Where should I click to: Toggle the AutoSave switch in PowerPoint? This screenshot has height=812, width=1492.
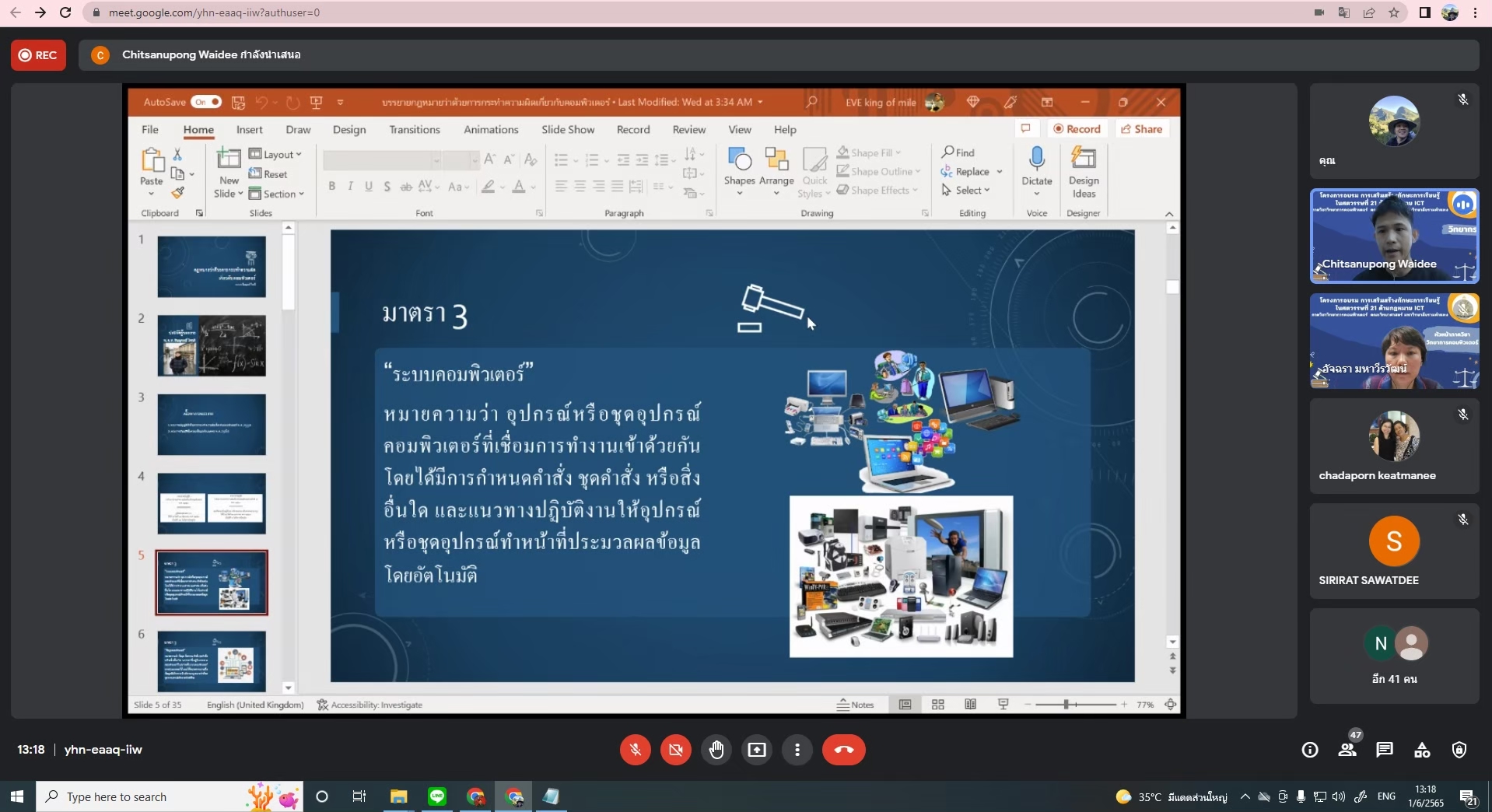tap(206, 102)
